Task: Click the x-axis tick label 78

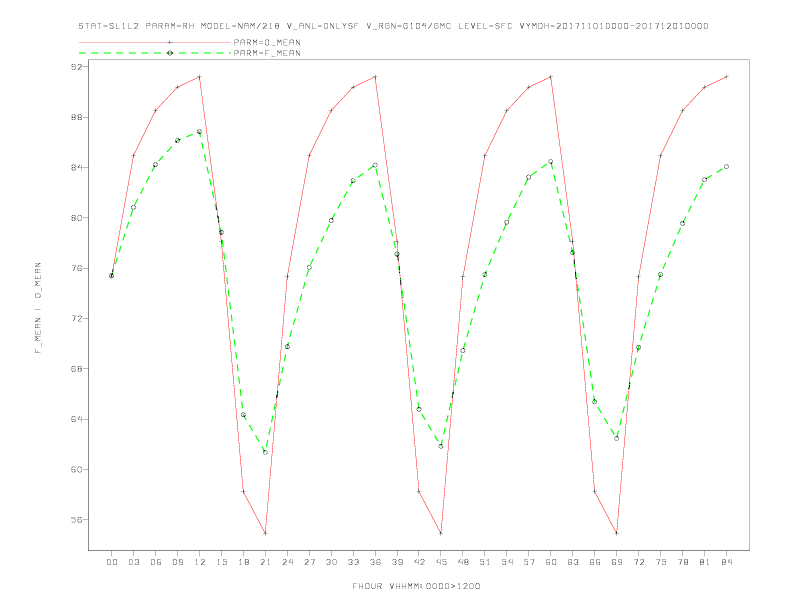Action: coord(683,562)
